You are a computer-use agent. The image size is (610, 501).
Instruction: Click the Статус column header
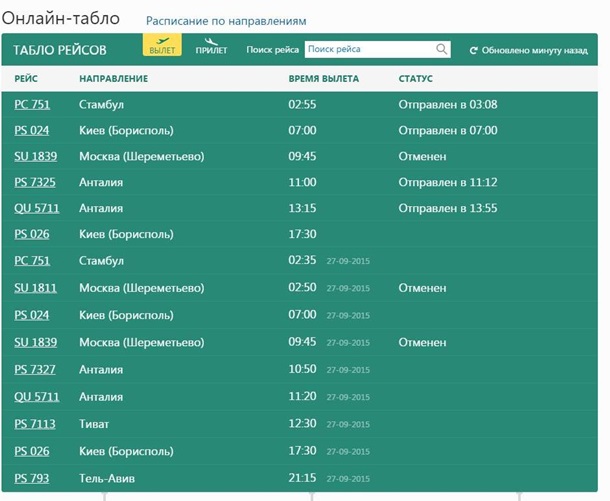pyautogui.click(x=415, y=78)
